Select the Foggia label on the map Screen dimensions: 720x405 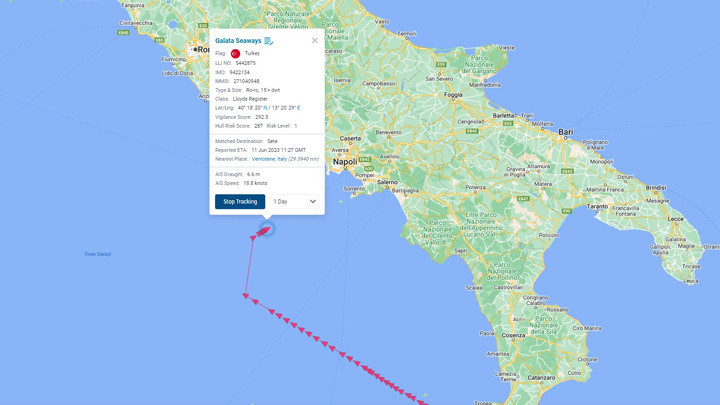(x=453, y=95)
